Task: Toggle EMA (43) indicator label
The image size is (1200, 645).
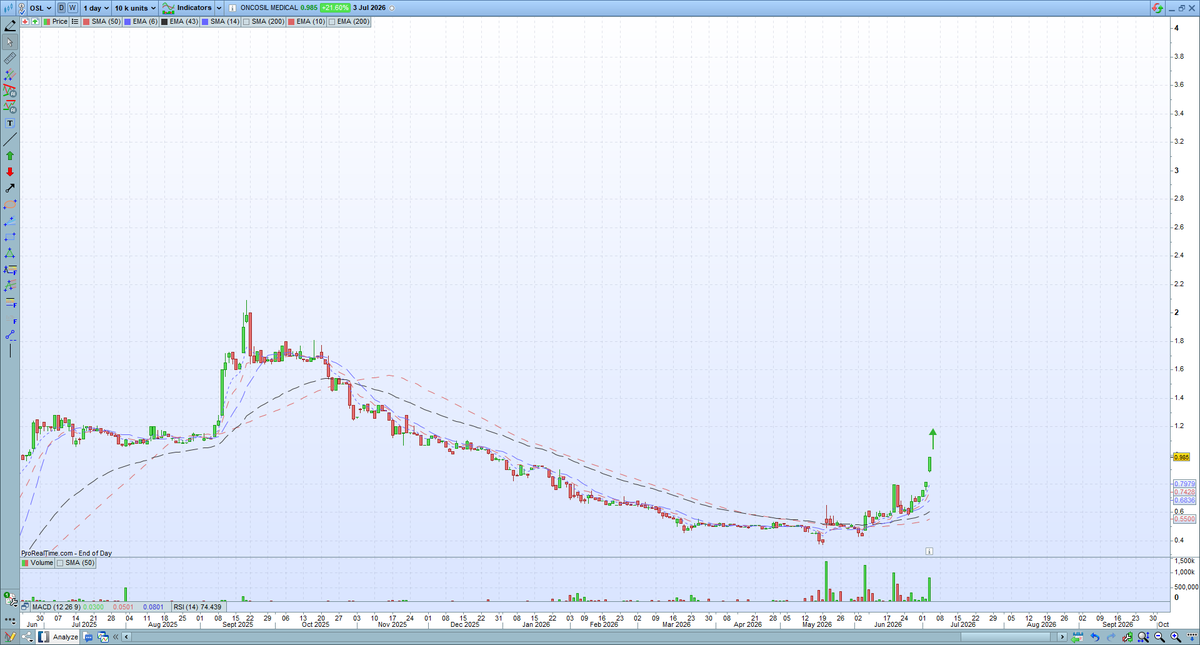Action: (179, 21)
